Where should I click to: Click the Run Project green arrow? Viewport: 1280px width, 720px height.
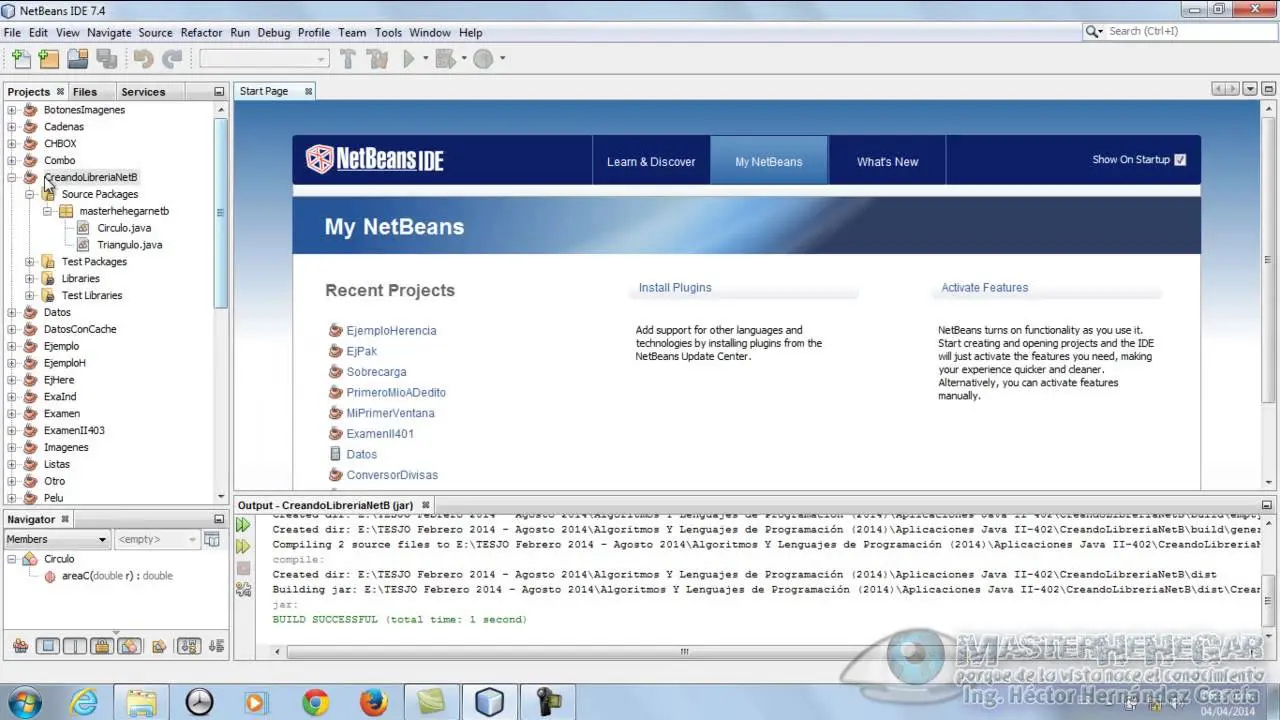408,59
